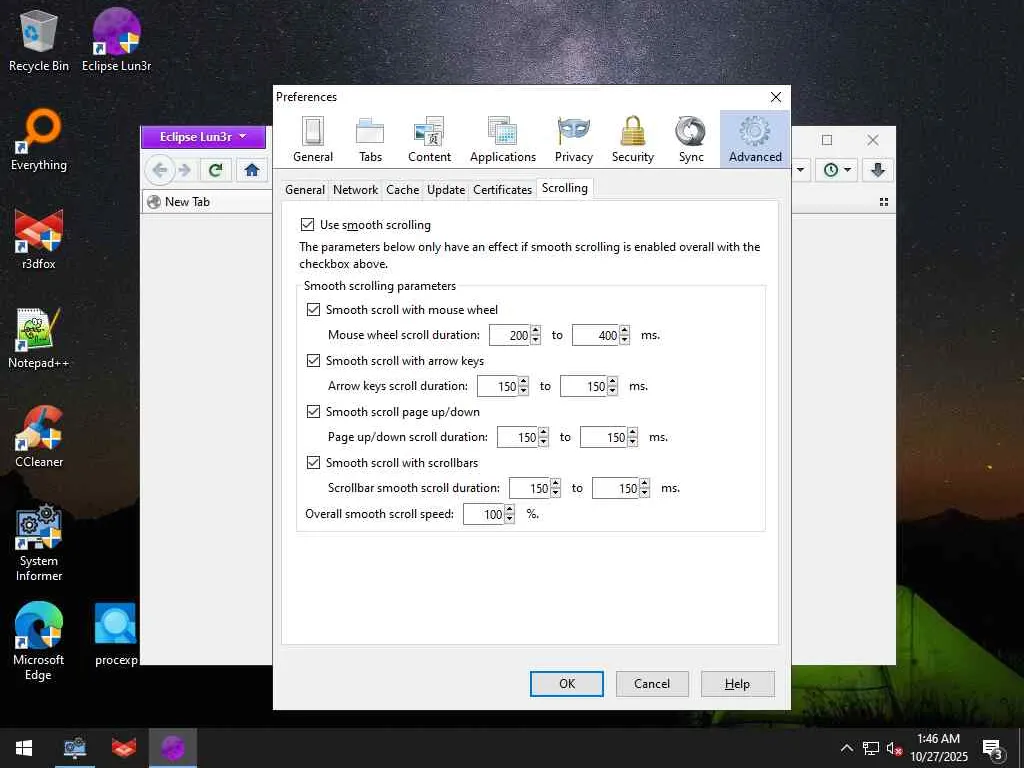Adjust the overall smooth scroll speed spinner
1024x768 pixels.
click(509, 514)
